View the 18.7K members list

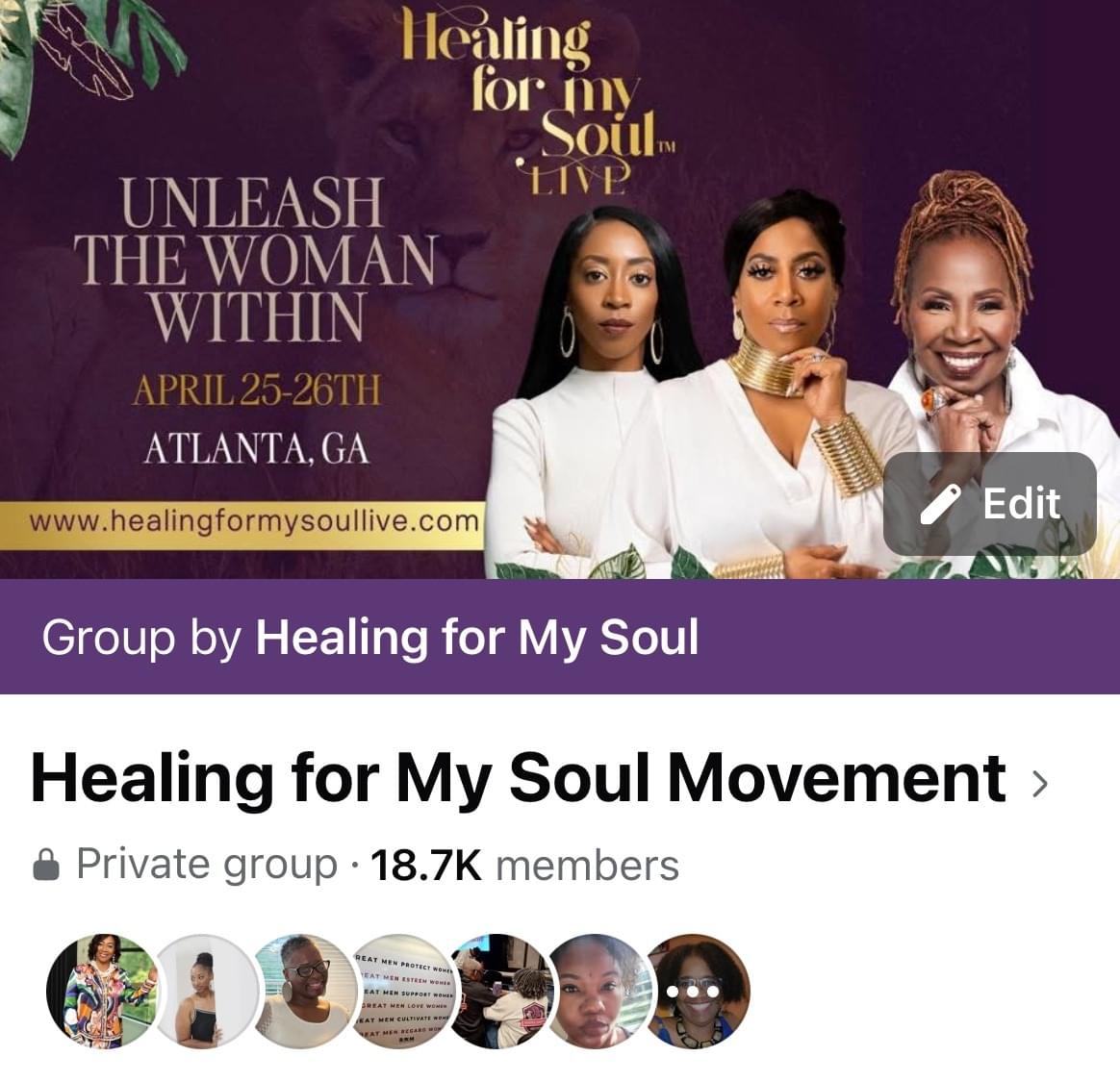(x=525, y=865)
